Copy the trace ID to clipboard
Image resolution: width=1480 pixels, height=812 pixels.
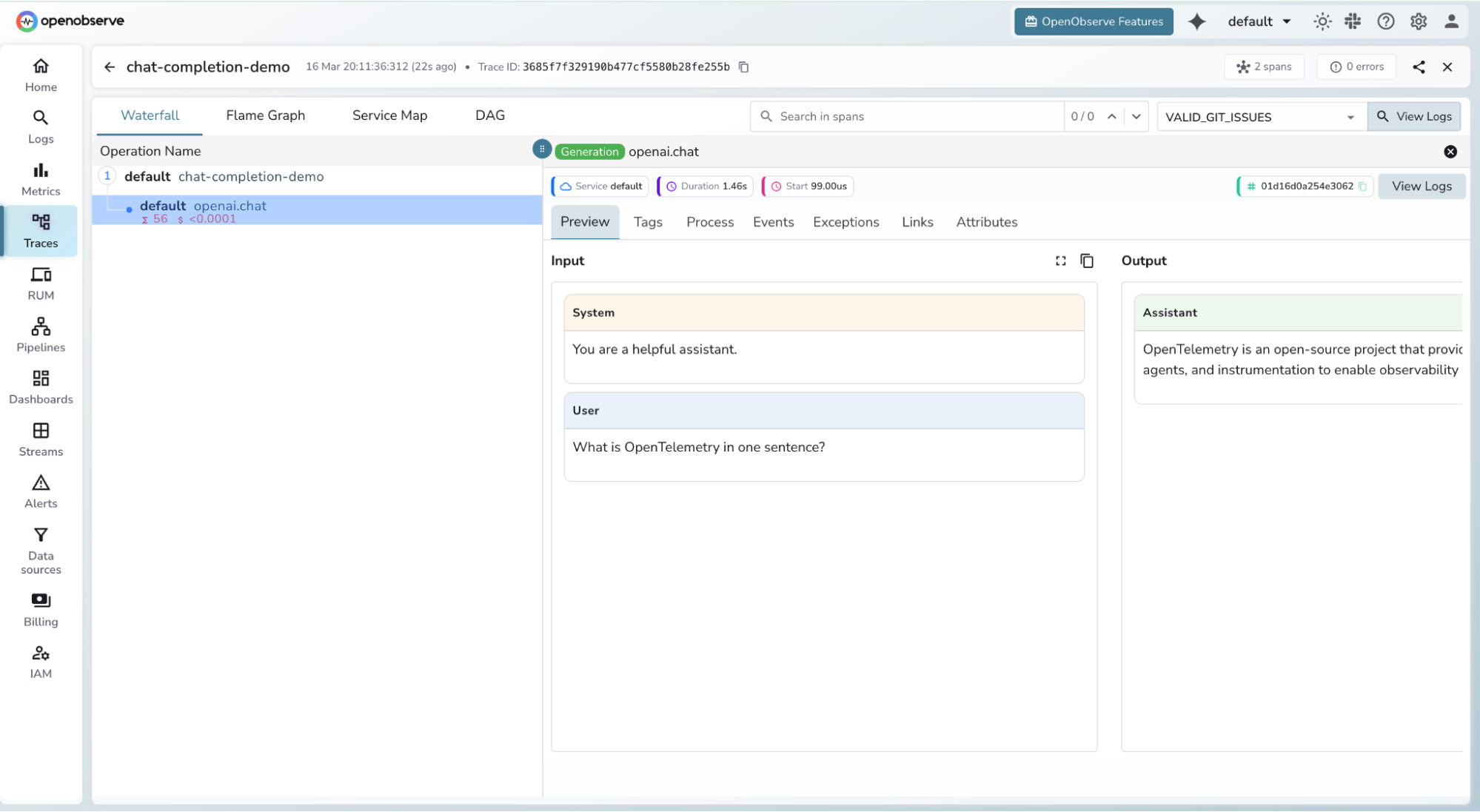point(744,67)
